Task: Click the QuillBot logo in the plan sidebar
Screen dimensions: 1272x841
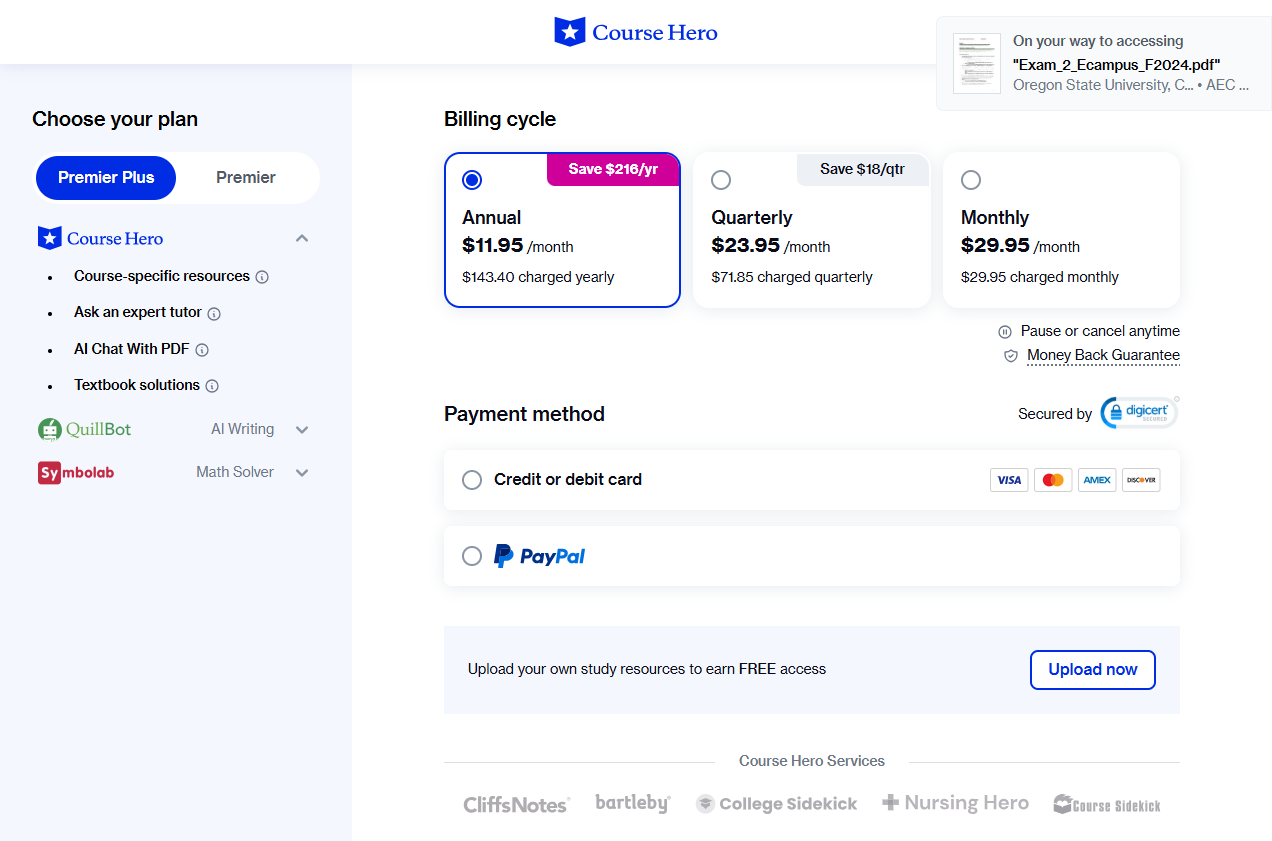Action: click(x=85, y=430)
